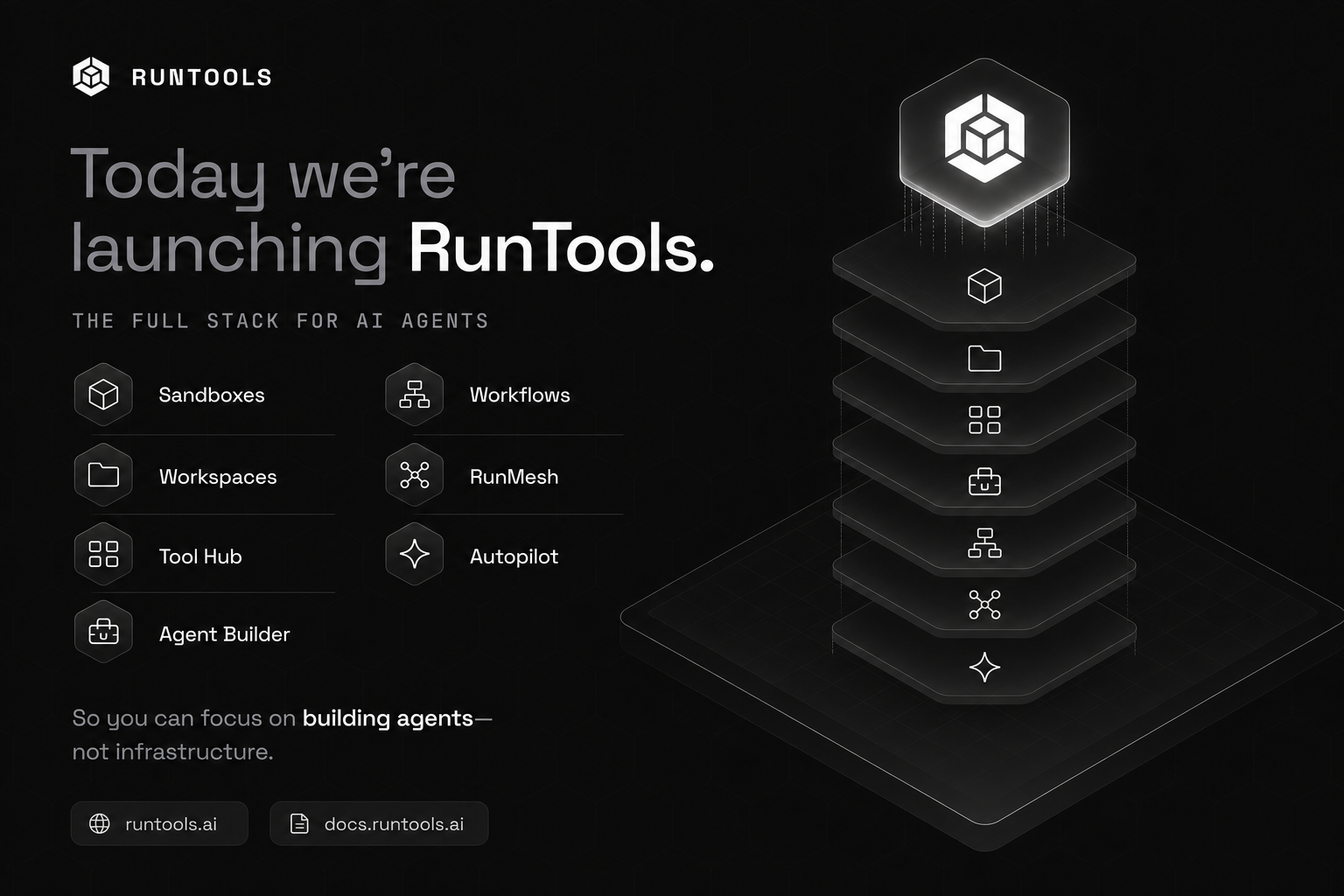Select the briefcase icon on the stack layer

pyautogui.click(x=984, y=481)
